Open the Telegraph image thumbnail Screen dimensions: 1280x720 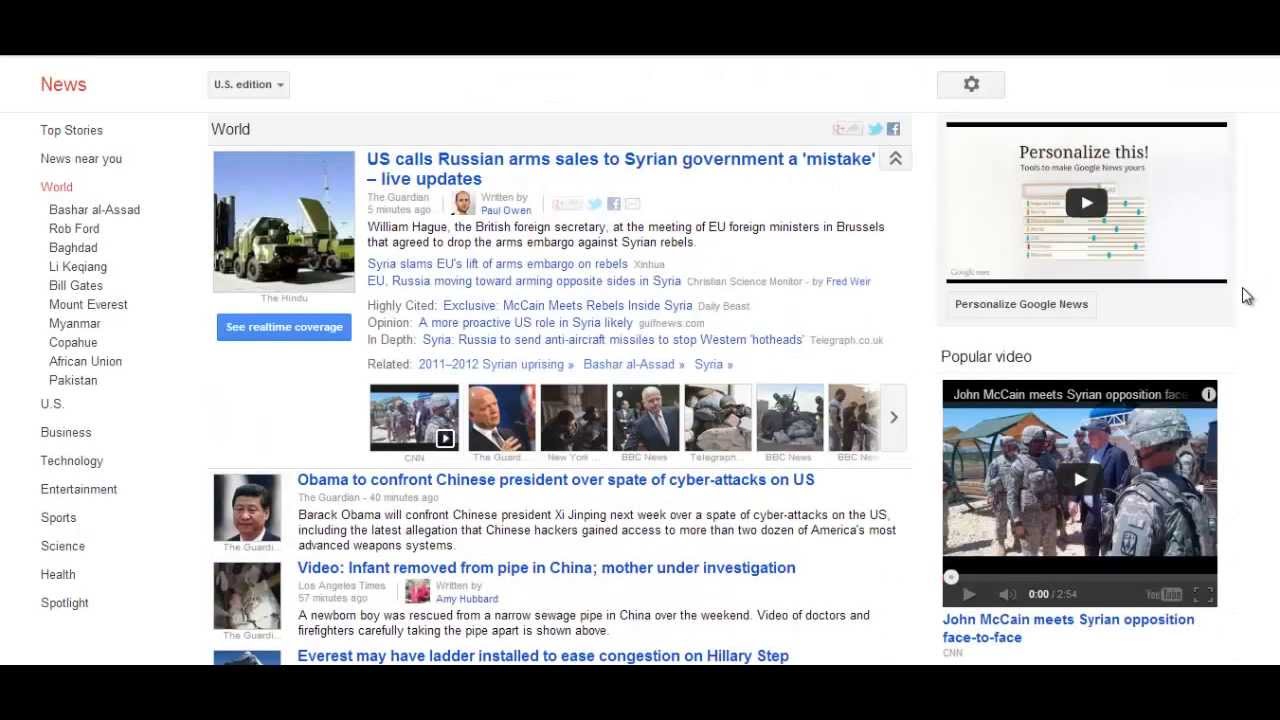(718, 417)
